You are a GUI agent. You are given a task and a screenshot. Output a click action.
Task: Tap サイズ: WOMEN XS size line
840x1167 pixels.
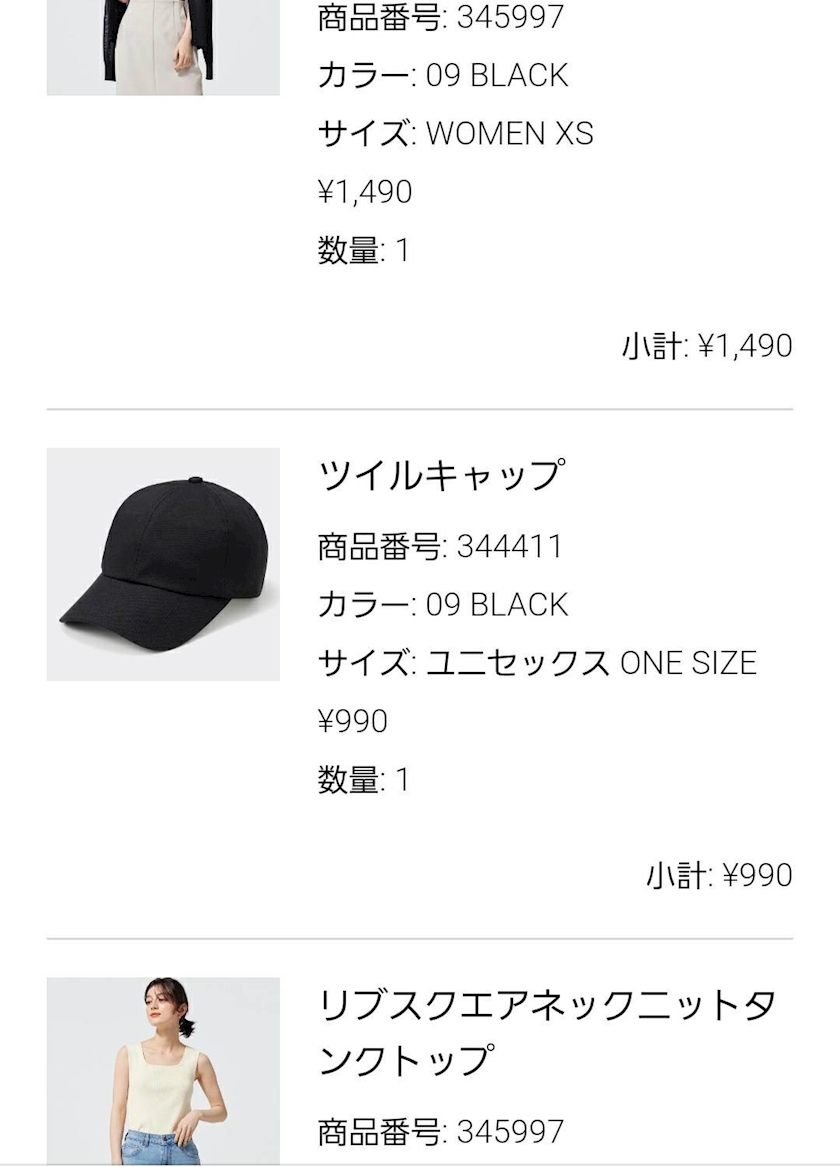coord(455,133)
